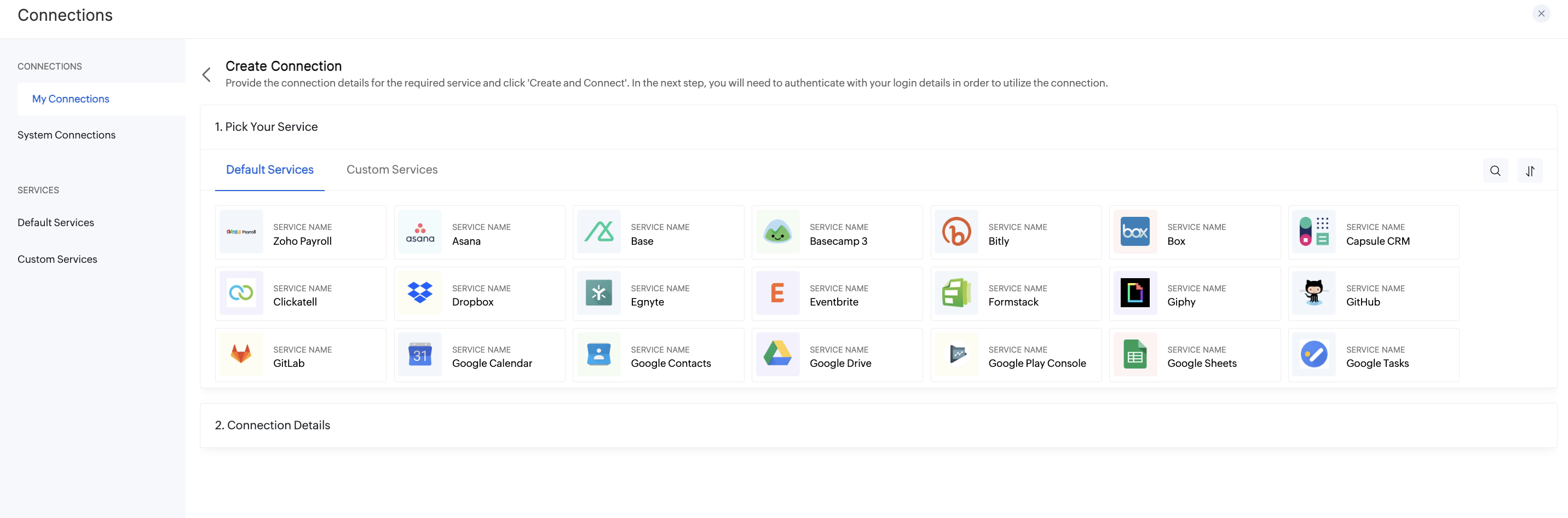1568x518 pixels.
Task: Click the Basecamp 3 name text
Action: [x=839, y=241]
